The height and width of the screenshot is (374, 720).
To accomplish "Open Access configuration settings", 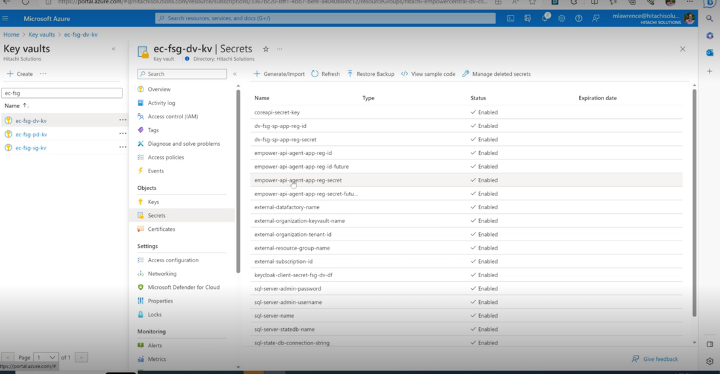I will pos(173,260).
